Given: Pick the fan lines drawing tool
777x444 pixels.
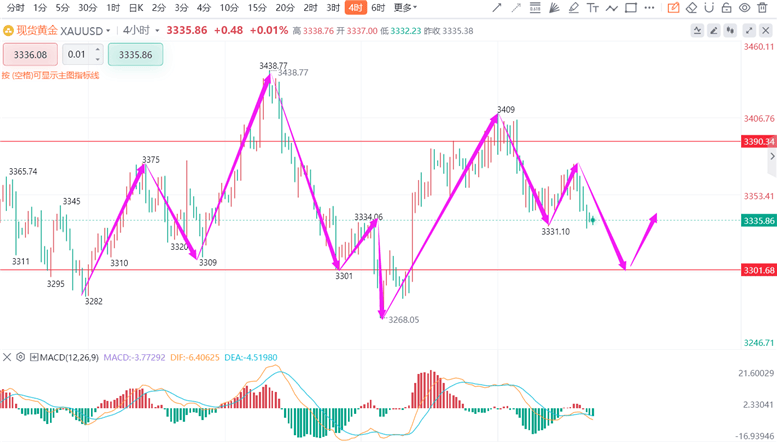Looking at the screenshot, I should pyautogui.click(x=554, y=7).
